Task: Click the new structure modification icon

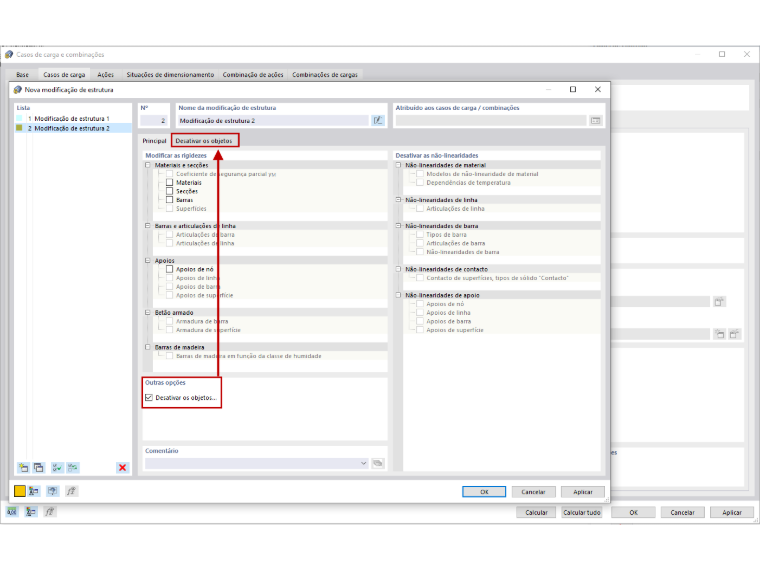Action: pos(23,467)
